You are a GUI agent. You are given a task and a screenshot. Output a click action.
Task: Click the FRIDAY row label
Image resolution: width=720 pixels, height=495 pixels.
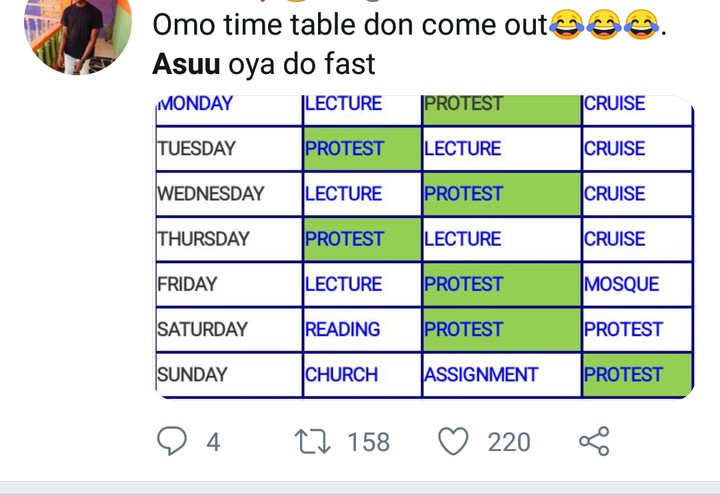pos(187,285)
